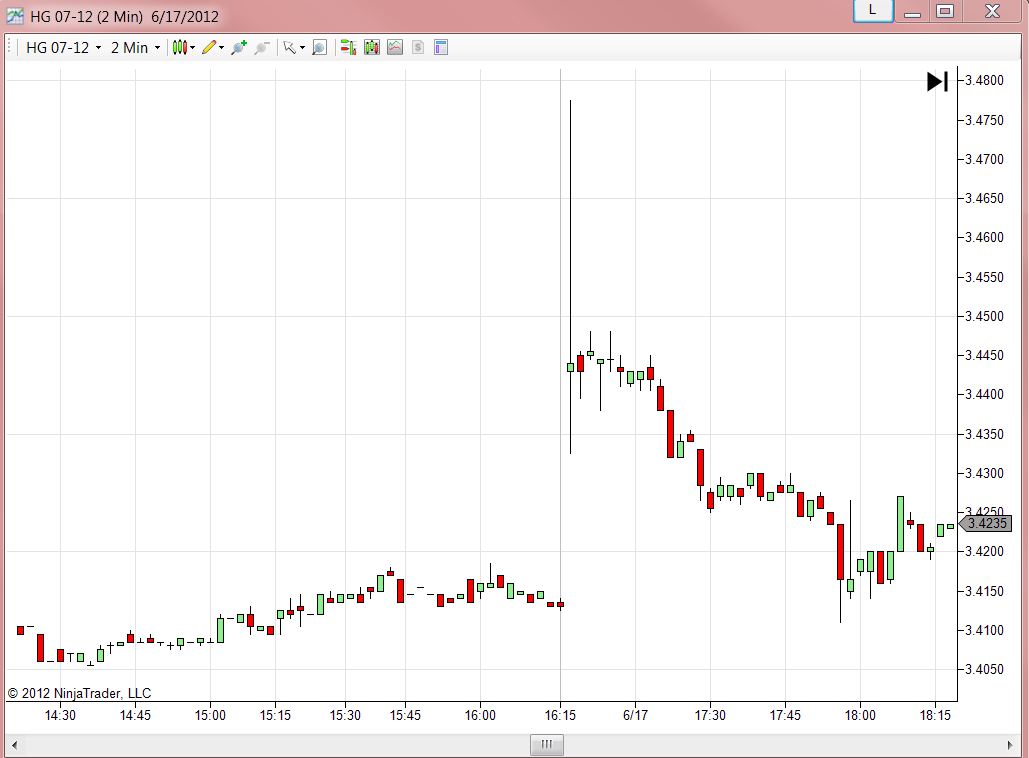This screenshot has height=758, width=1029.
Task: Close the chart window
Action: [992, 11]
